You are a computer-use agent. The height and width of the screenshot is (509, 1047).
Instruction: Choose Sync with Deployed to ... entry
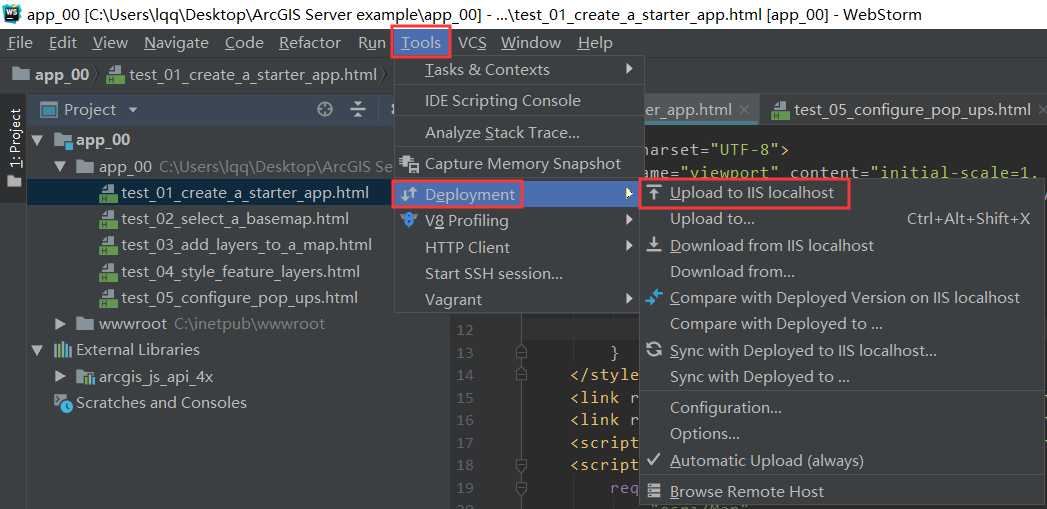coord(841,377)
